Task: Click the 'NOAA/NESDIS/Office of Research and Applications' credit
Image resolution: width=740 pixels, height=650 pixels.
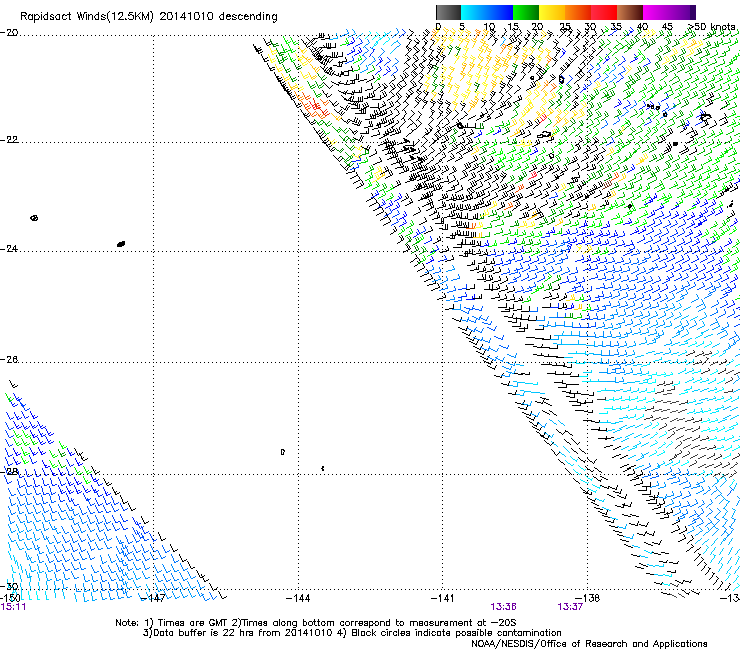Action: point(589,644)
